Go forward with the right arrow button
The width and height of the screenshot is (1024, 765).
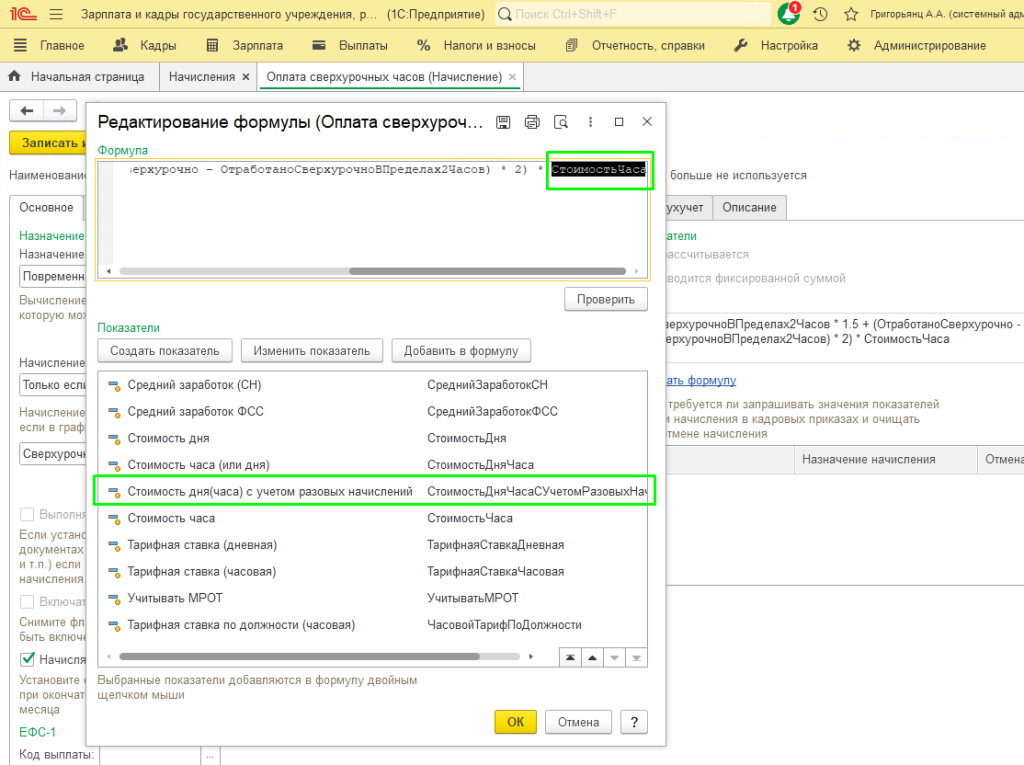[x=60, y=110]
